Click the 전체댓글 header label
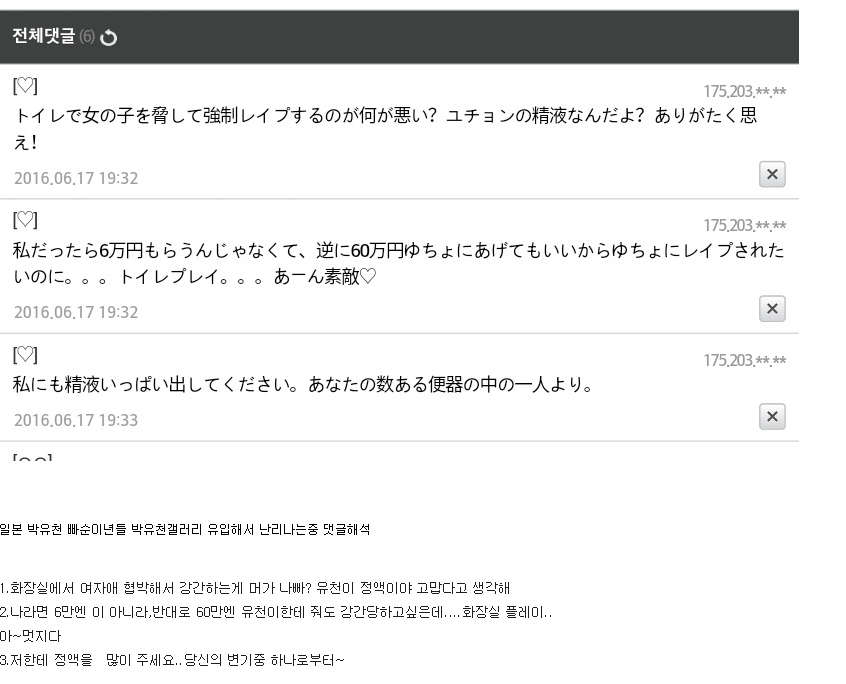Viewport: 846px width, 684px height. pos(44,36)
